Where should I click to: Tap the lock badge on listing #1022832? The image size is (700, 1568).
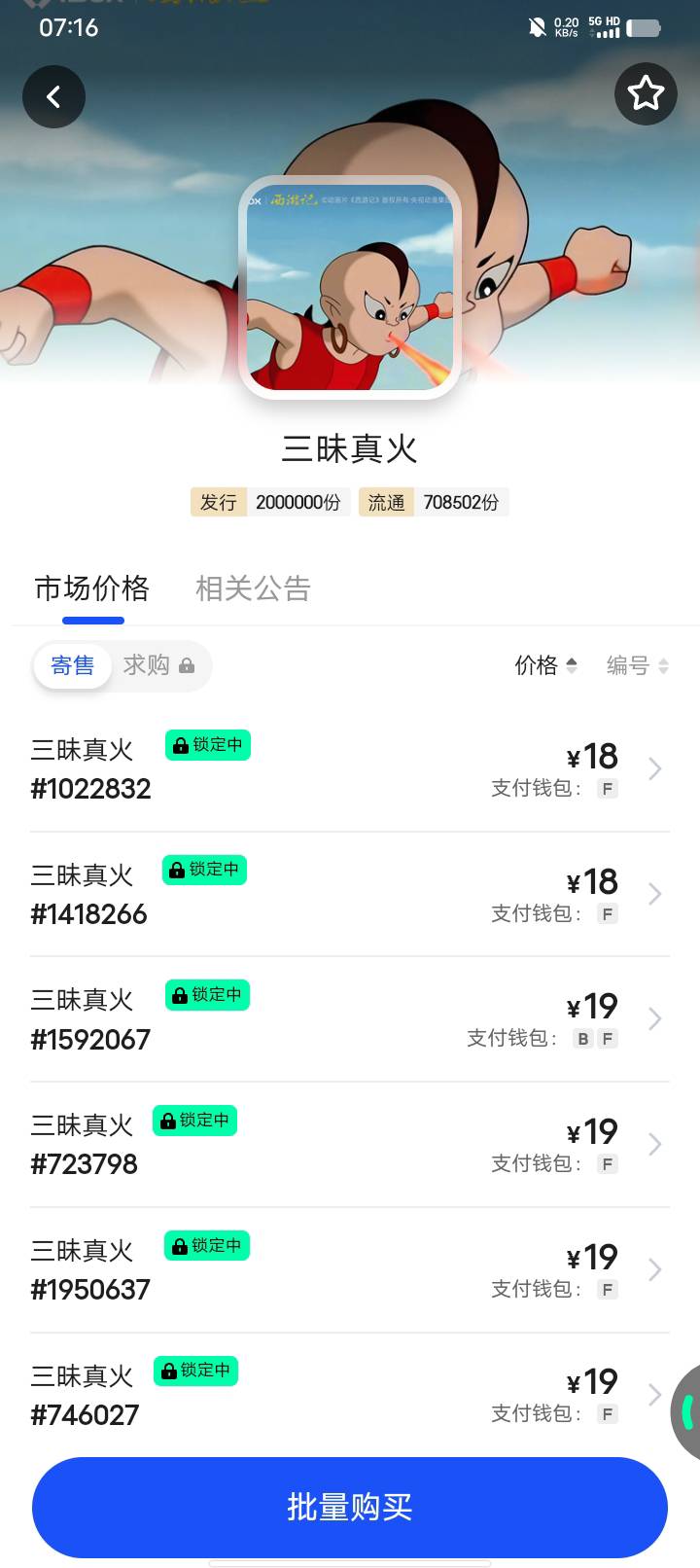208,745
